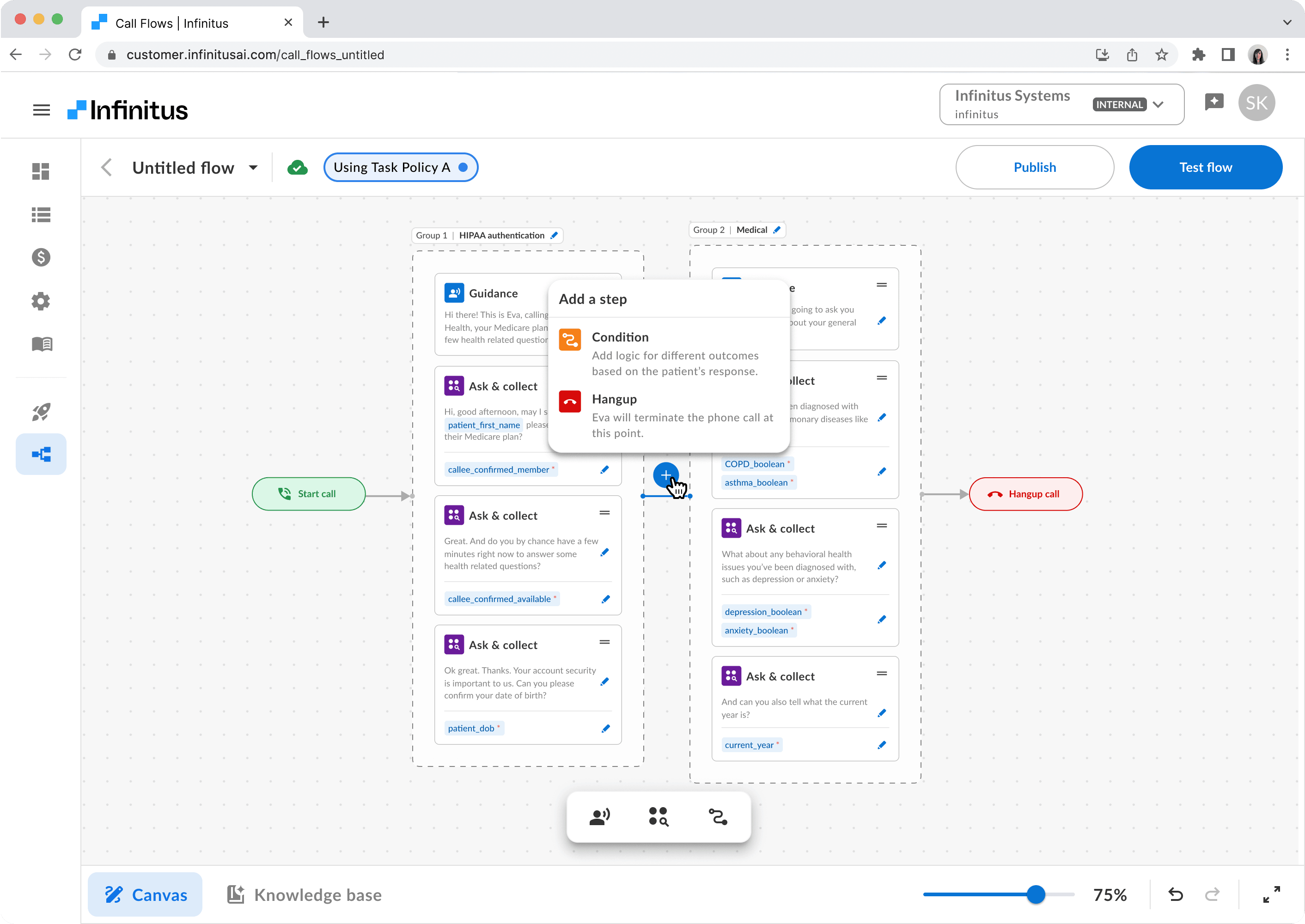Open the feedback chat sparkle icon

(x=1214, y=103)
